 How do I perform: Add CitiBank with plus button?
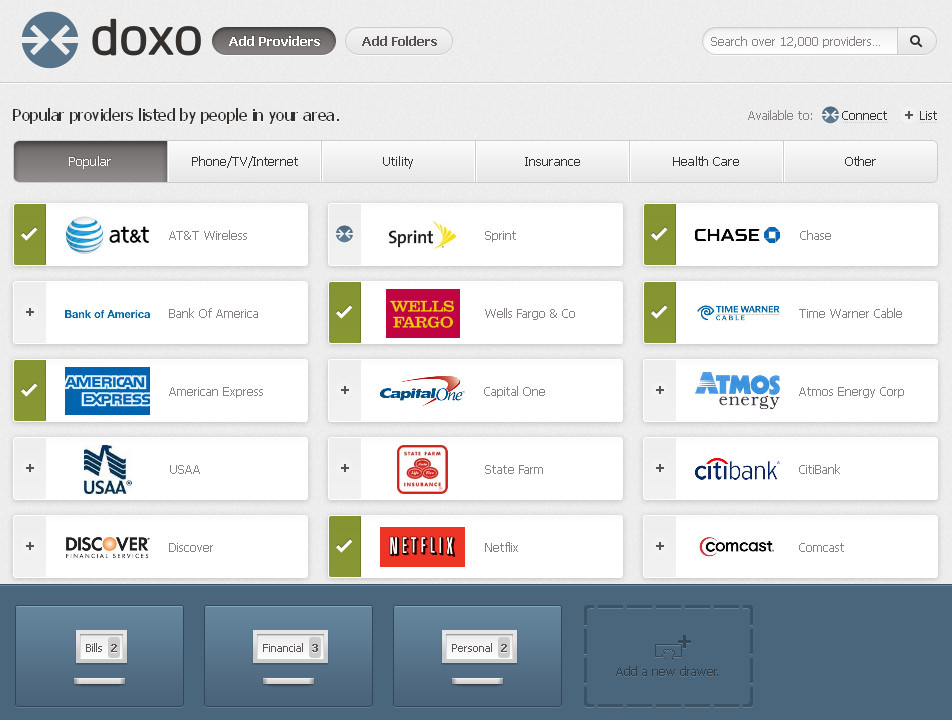point(660,468)
